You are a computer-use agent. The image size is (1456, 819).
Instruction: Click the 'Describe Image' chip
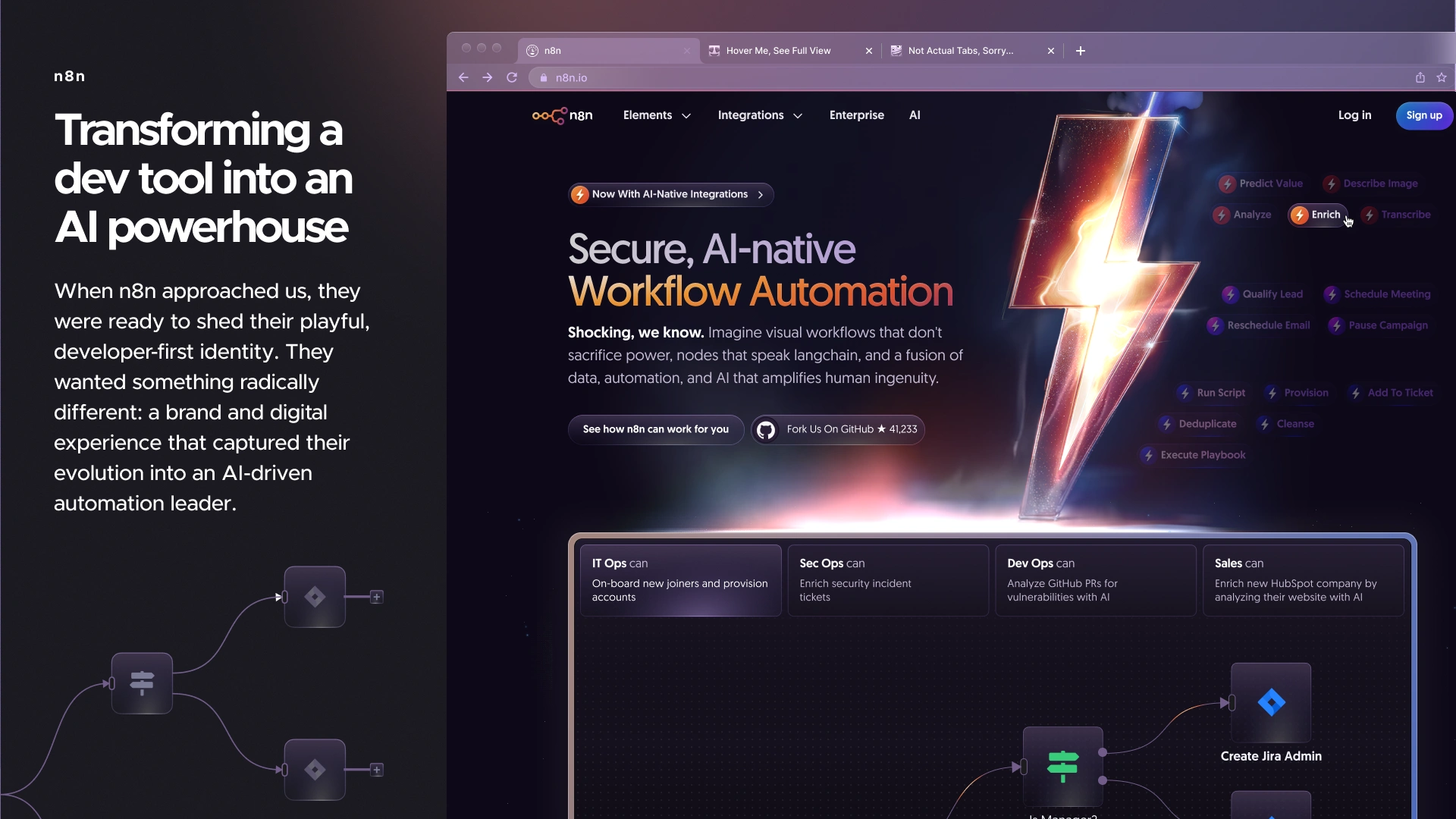[x=1370, y=184]
